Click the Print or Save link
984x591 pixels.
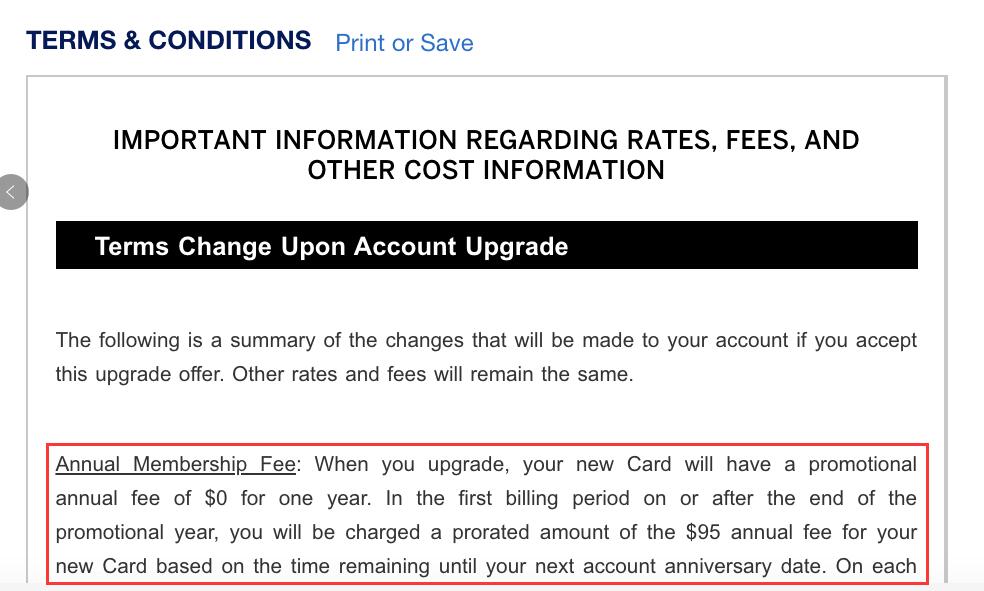pos(404,43)
